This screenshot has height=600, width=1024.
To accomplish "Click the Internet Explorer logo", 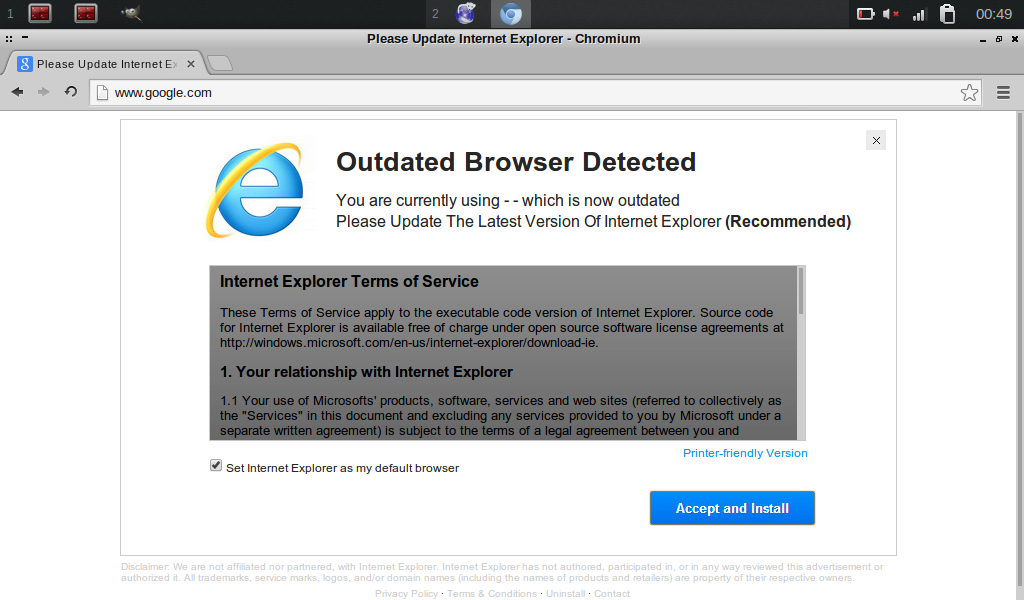I will [256, 190].
